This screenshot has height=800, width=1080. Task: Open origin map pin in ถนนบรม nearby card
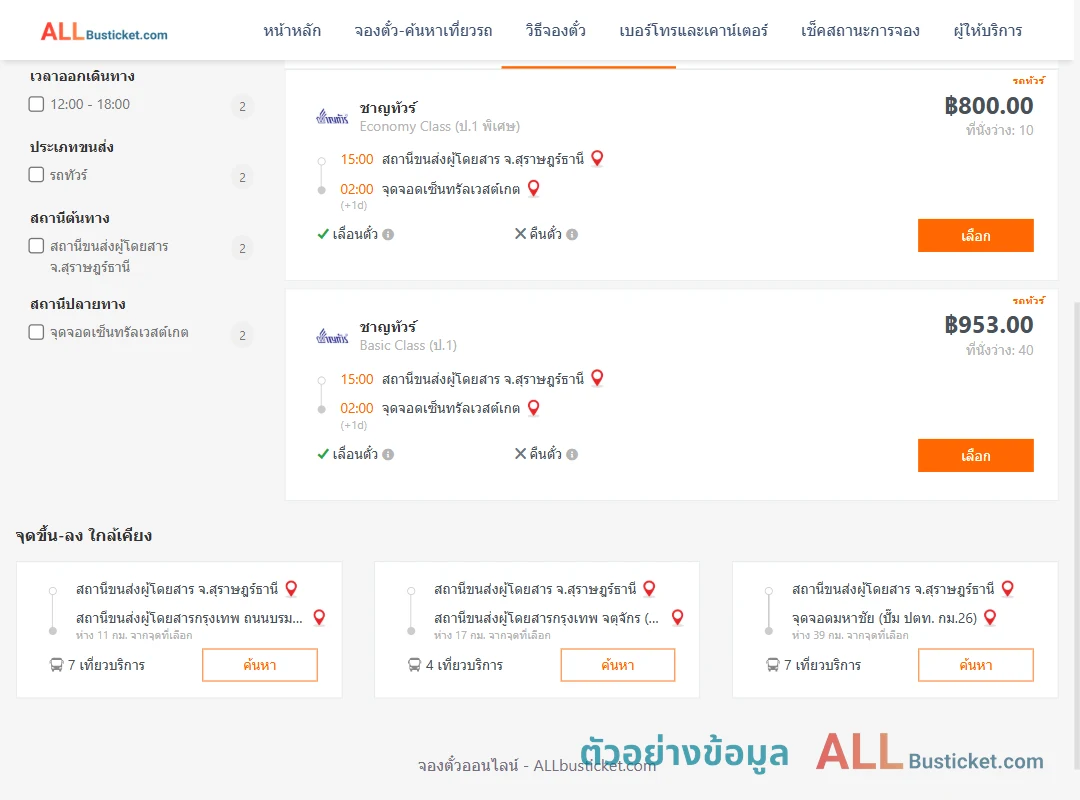pos(291,588)
